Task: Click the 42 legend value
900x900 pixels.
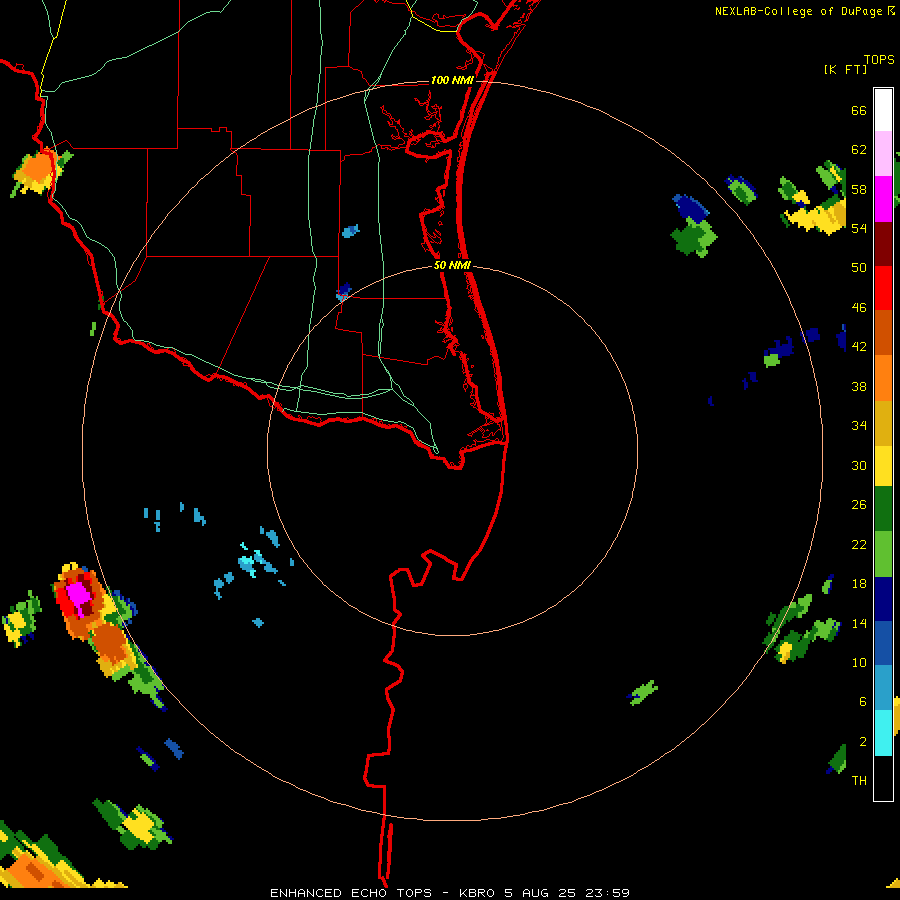Action: pyautogui.click(x=859, y=347)
